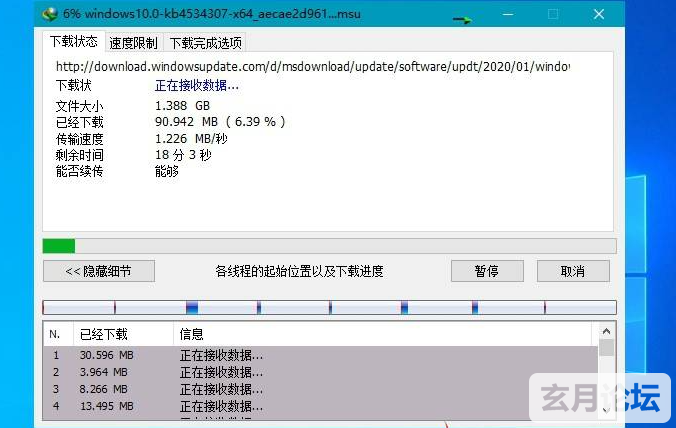Switch to the 下载状态 tab
Image resolution: width=676 pixels, height=428 pixels.
pos(74,41)
